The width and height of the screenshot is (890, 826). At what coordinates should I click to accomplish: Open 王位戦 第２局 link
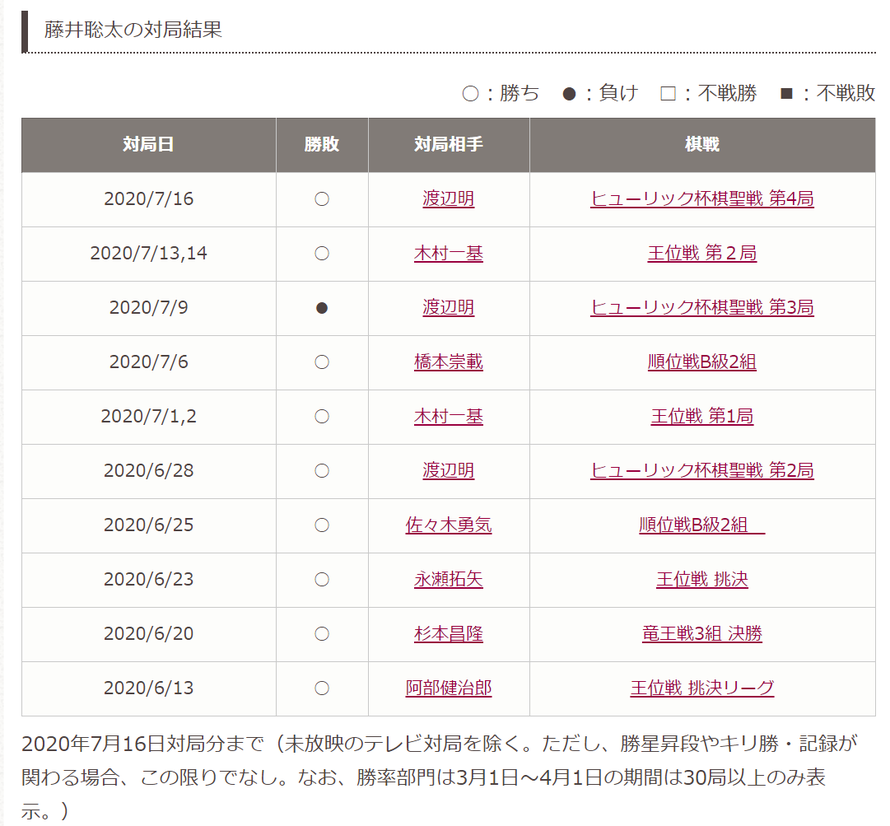[x=702, y=253]
